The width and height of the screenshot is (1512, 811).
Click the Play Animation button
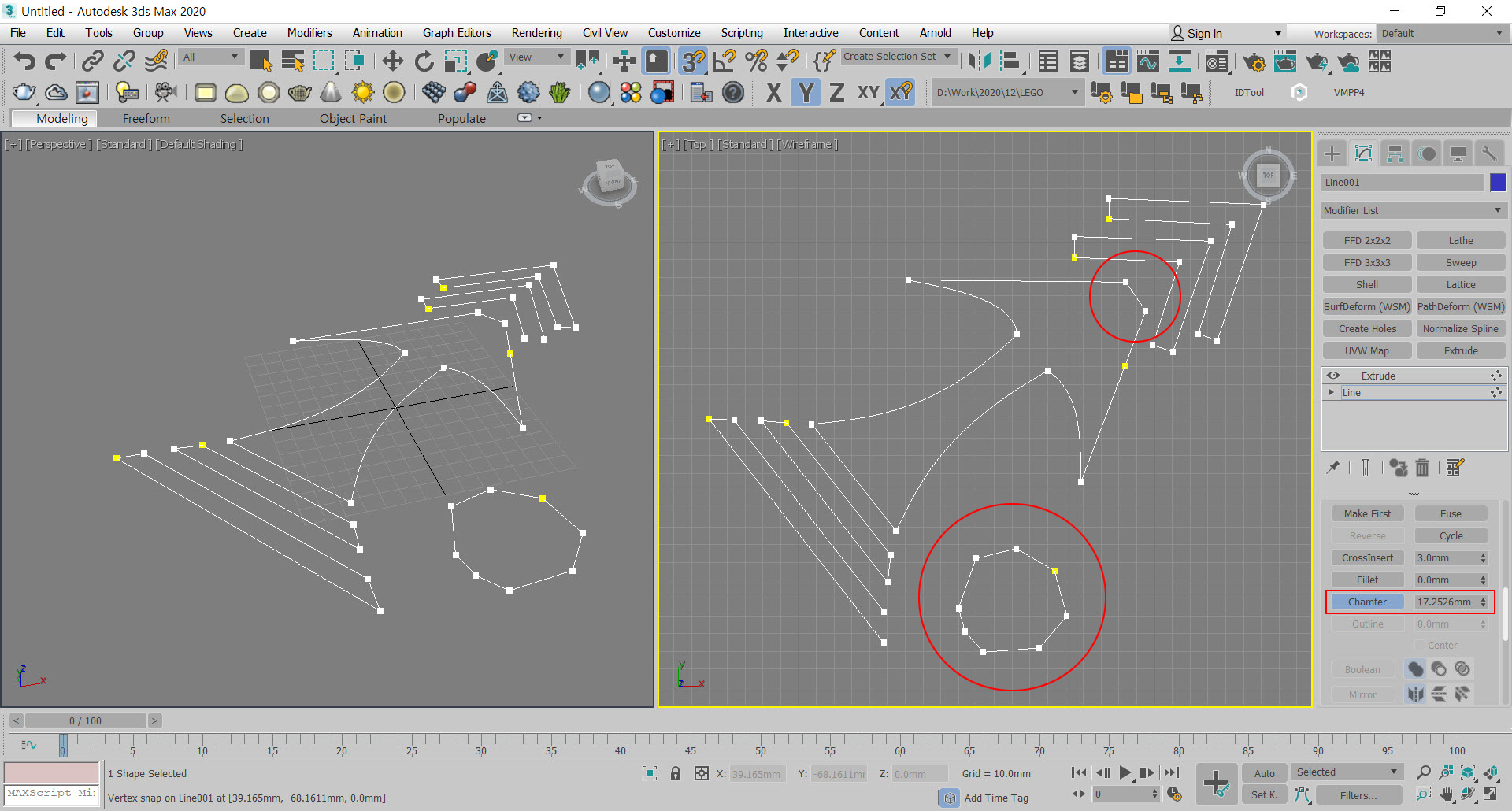1125,772
